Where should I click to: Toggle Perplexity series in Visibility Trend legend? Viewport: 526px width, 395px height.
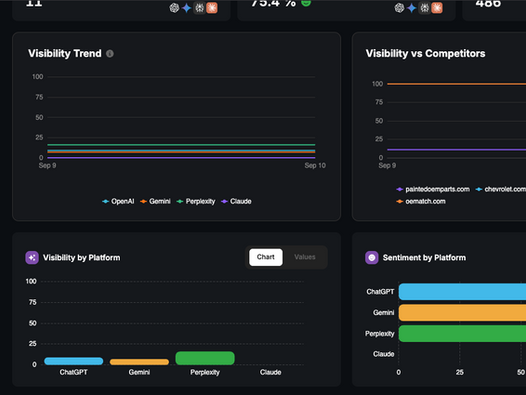(x=196, y=201)
